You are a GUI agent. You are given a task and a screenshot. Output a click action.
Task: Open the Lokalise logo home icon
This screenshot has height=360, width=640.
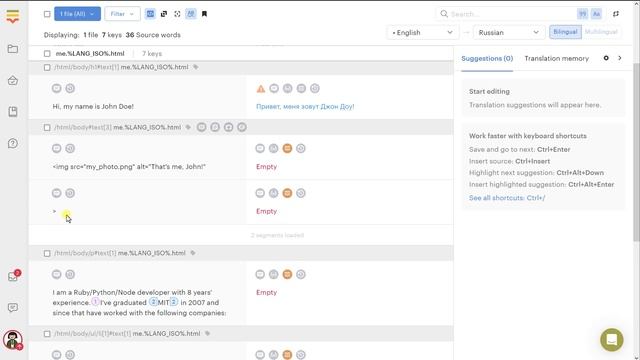13,16
